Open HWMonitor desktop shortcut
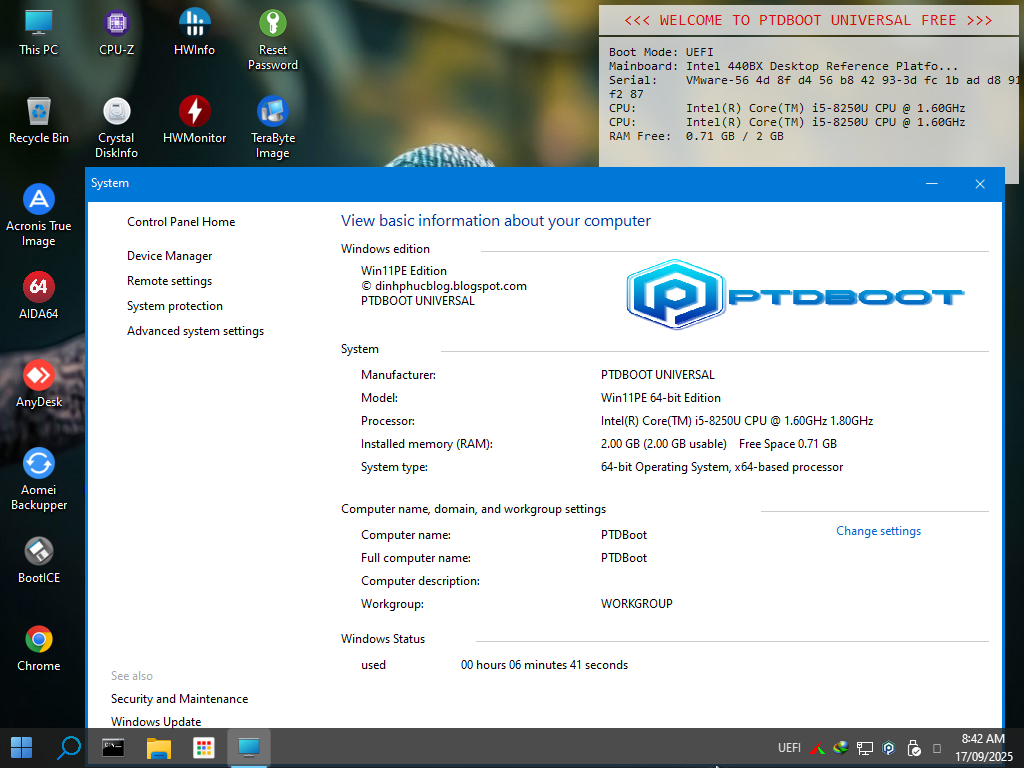 coord(194,112)
